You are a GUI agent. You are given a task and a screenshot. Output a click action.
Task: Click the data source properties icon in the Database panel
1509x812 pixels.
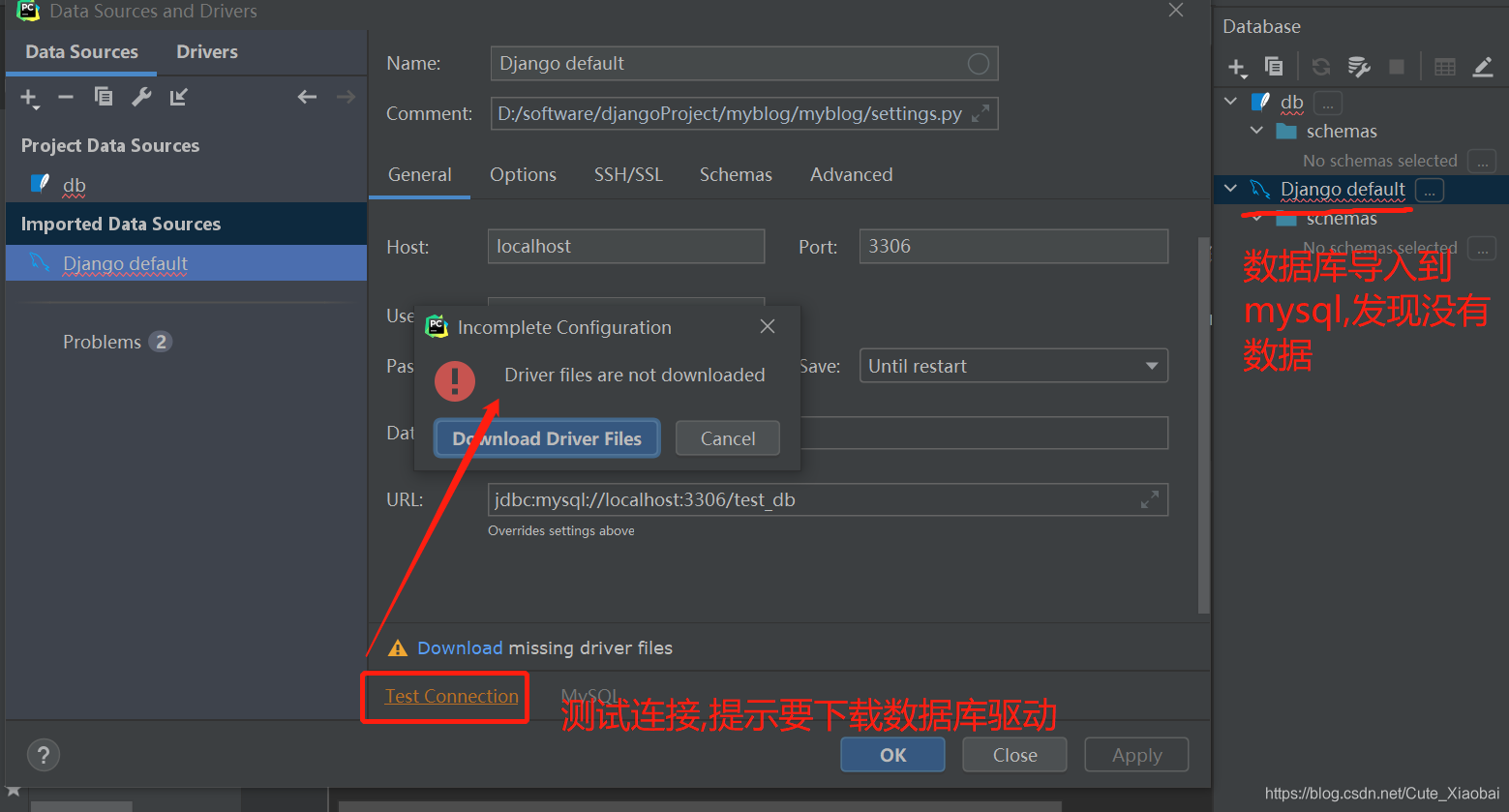[x=1359, y=67]
